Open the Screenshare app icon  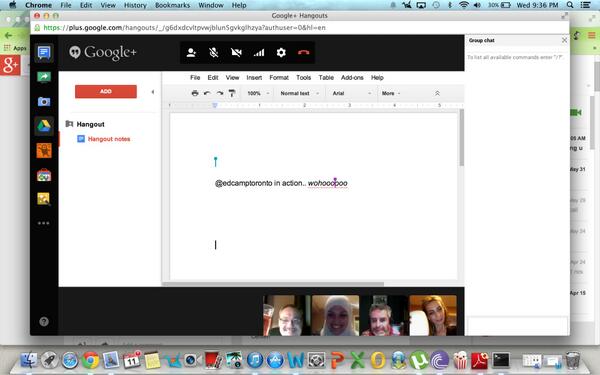(x=44, y=77)
